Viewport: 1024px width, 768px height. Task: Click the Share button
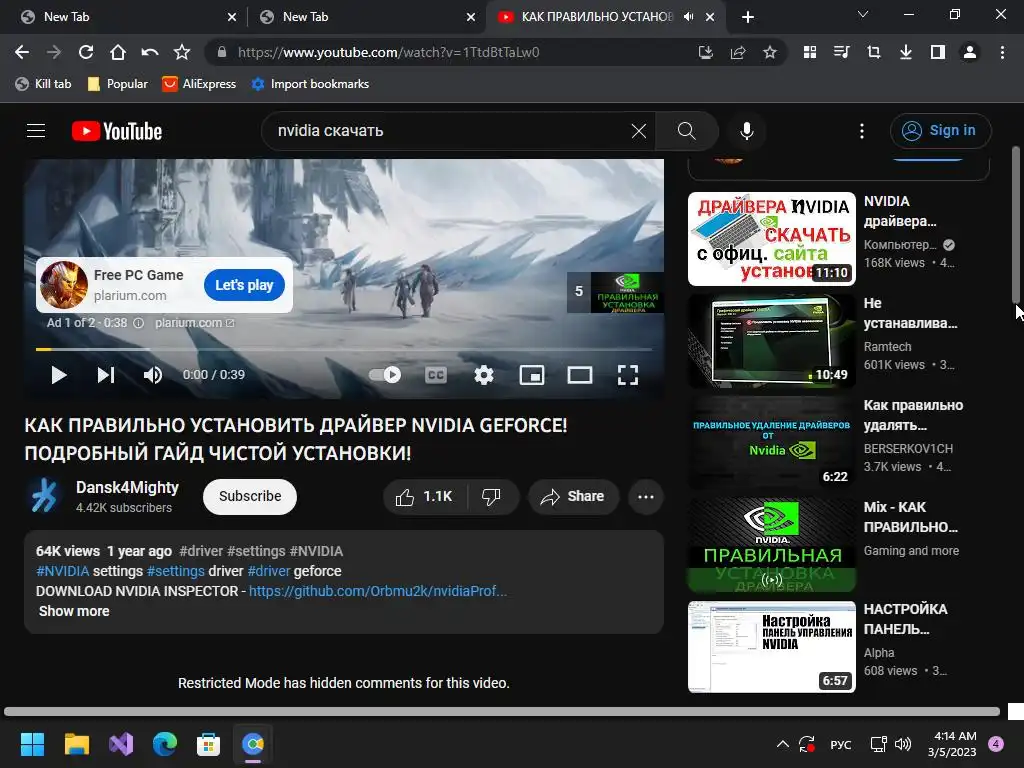pos(573,496)
